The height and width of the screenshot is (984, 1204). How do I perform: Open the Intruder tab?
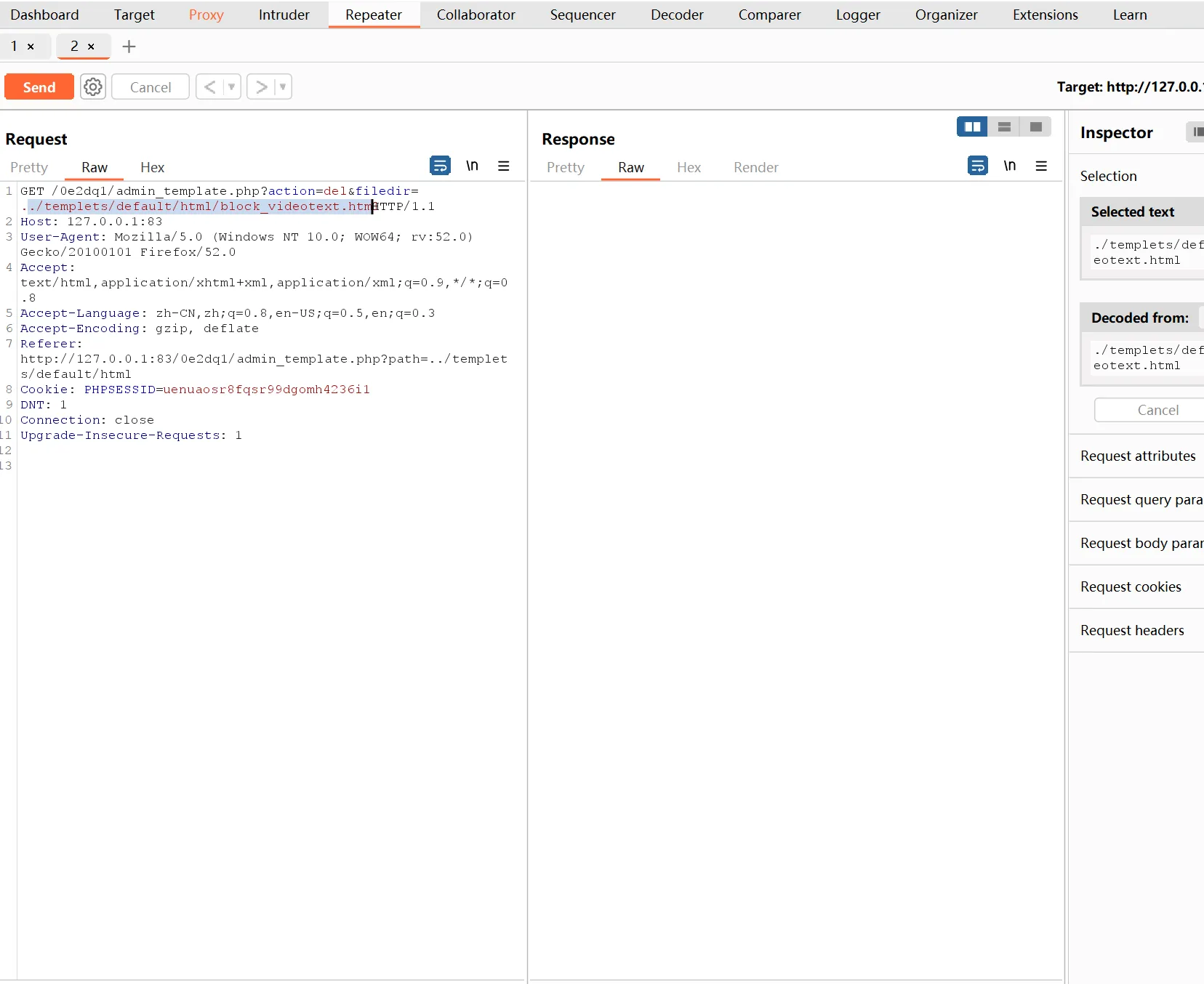(x=284, y=15)
